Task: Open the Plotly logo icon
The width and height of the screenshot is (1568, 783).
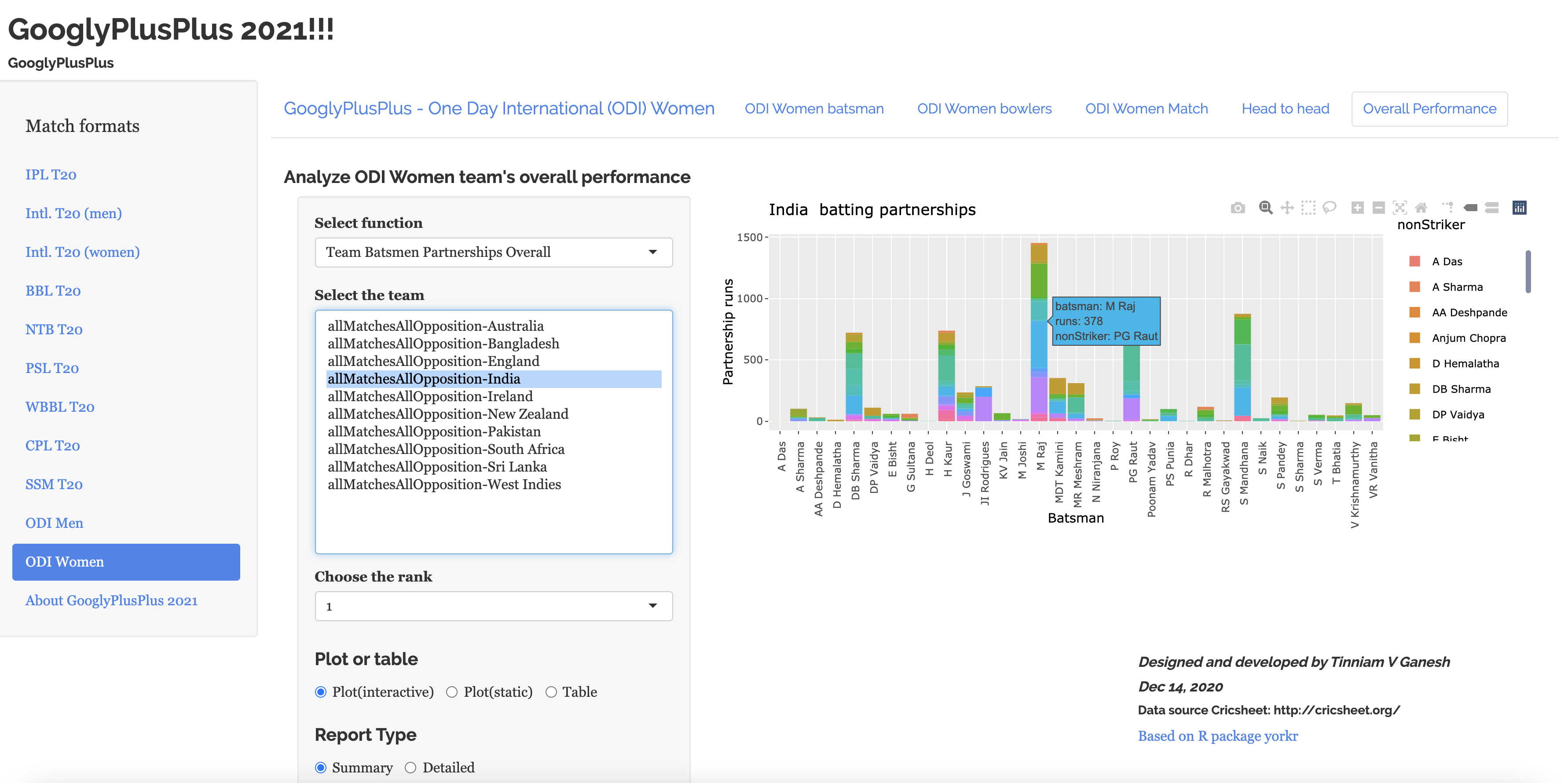Action: click(1519, 208)
